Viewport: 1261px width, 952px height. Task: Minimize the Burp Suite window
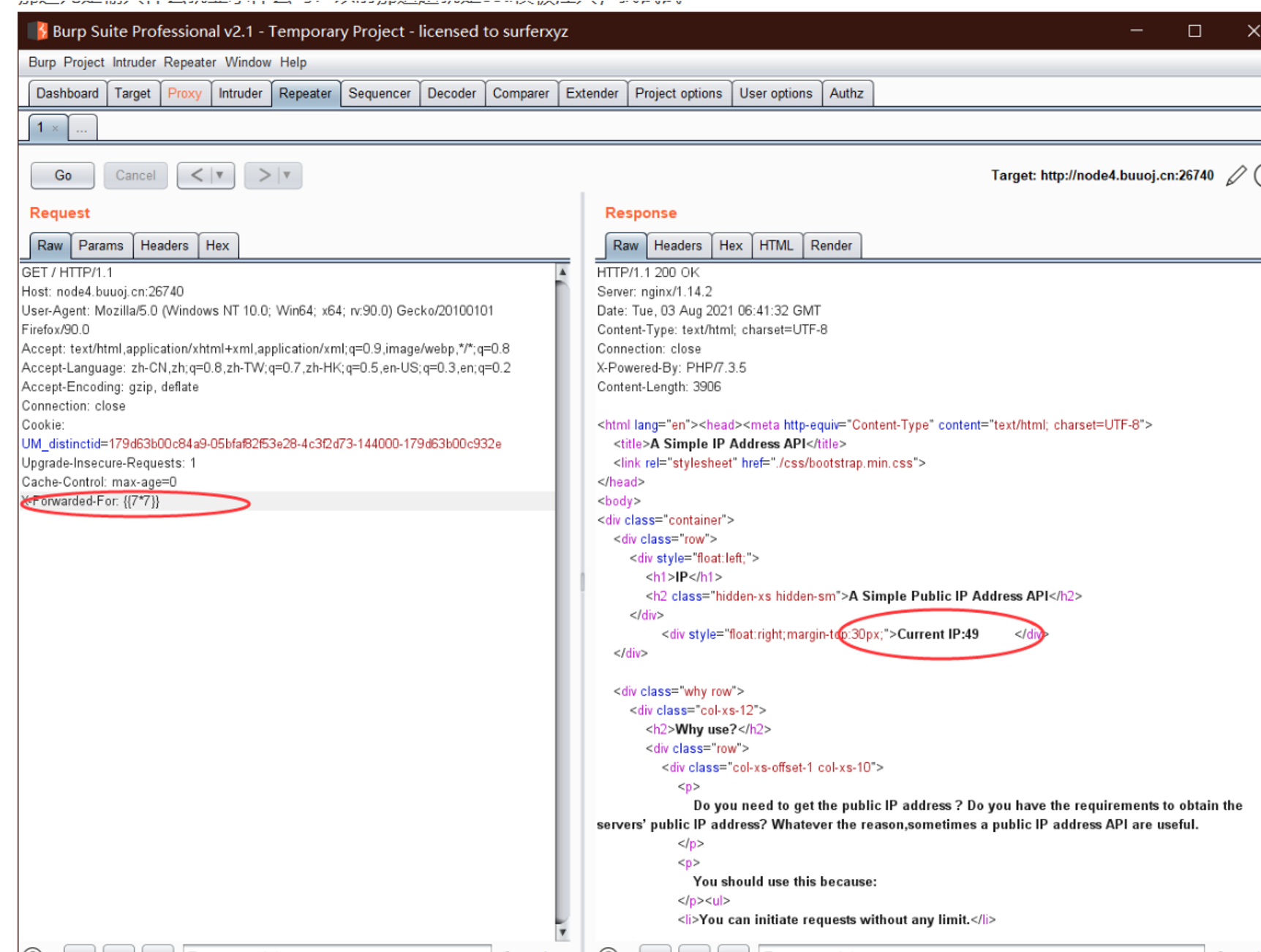click(1137, 31)
